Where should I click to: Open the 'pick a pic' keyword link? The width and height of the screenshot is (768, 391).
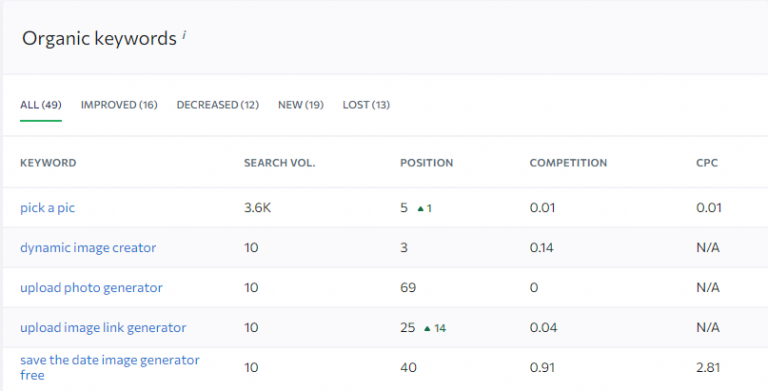(x=48, y=208)
